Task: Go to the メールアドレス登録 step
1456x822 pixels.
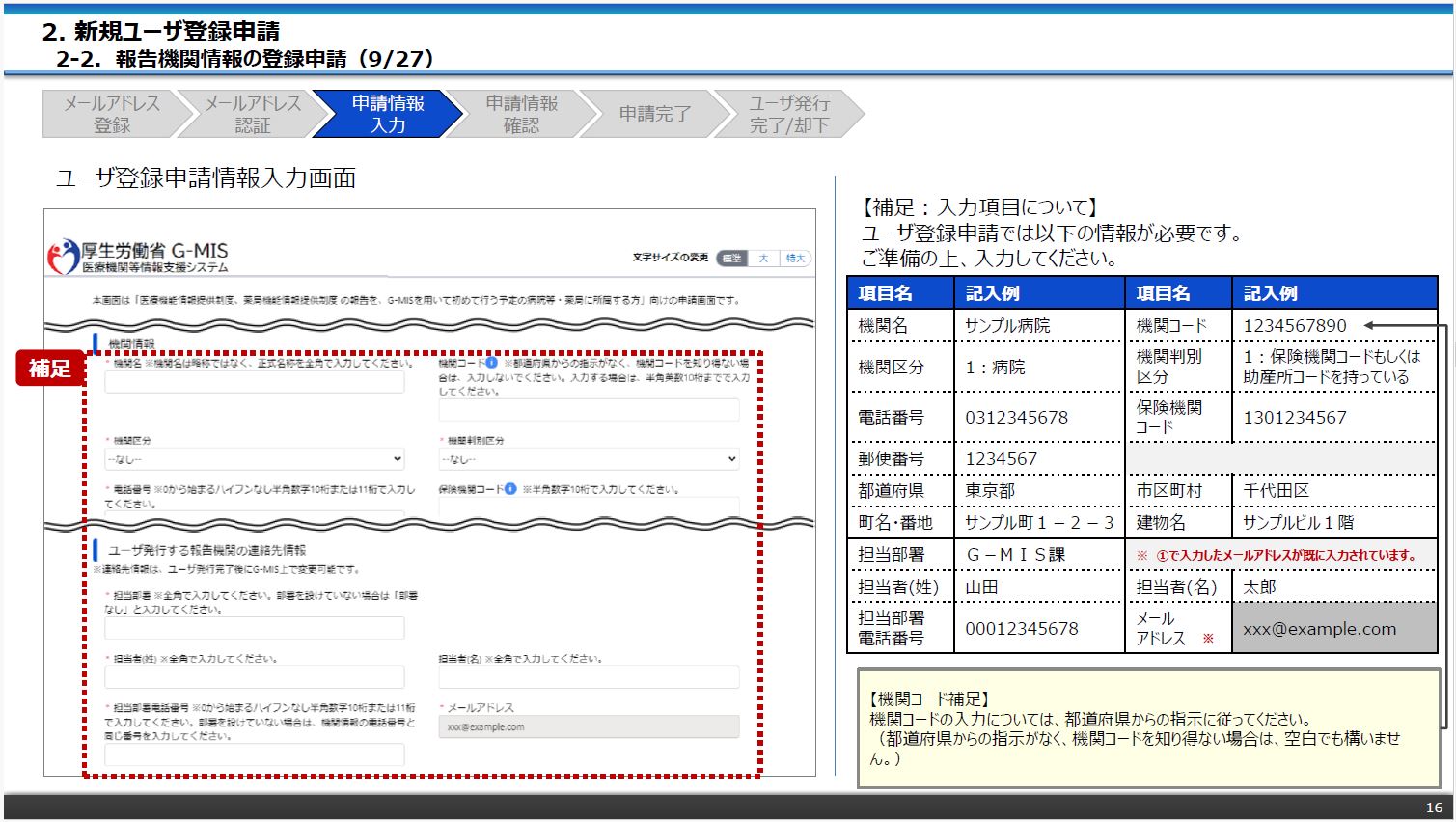Action: tap(111, 114)
